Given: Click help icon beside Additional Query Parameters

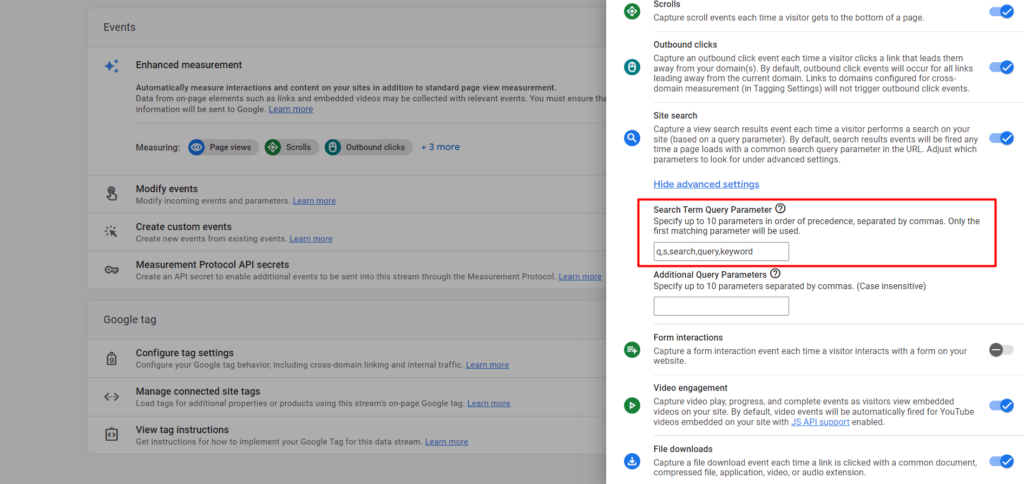Looking at the screenshot, I should click(775, 274).
